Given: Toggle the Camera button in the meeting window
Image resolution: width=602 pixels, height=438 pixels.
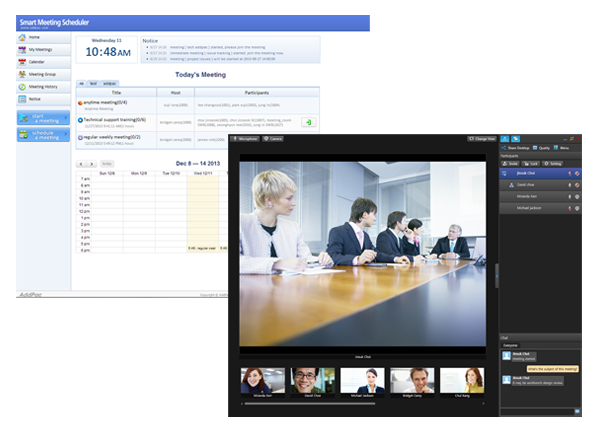Looking at the screenshot, I should (273, 139).
